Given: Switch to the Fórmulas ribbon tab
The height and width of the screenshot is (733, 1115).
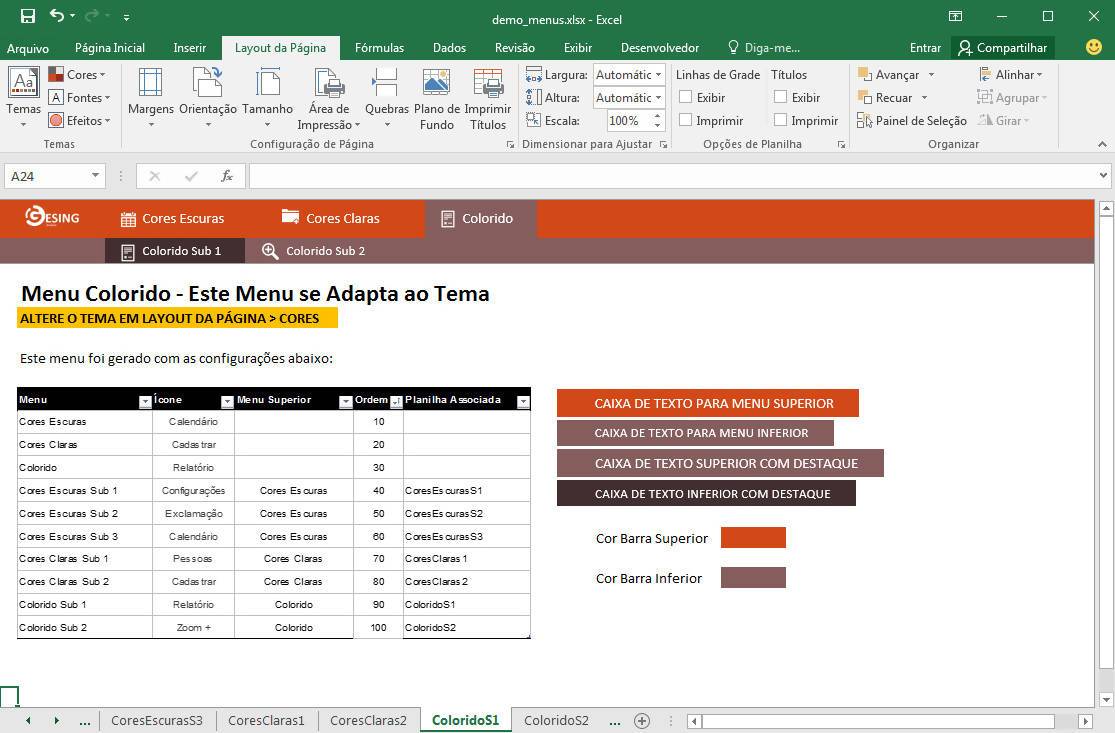Looking at the screenshot, I should (x=379, y=47).
